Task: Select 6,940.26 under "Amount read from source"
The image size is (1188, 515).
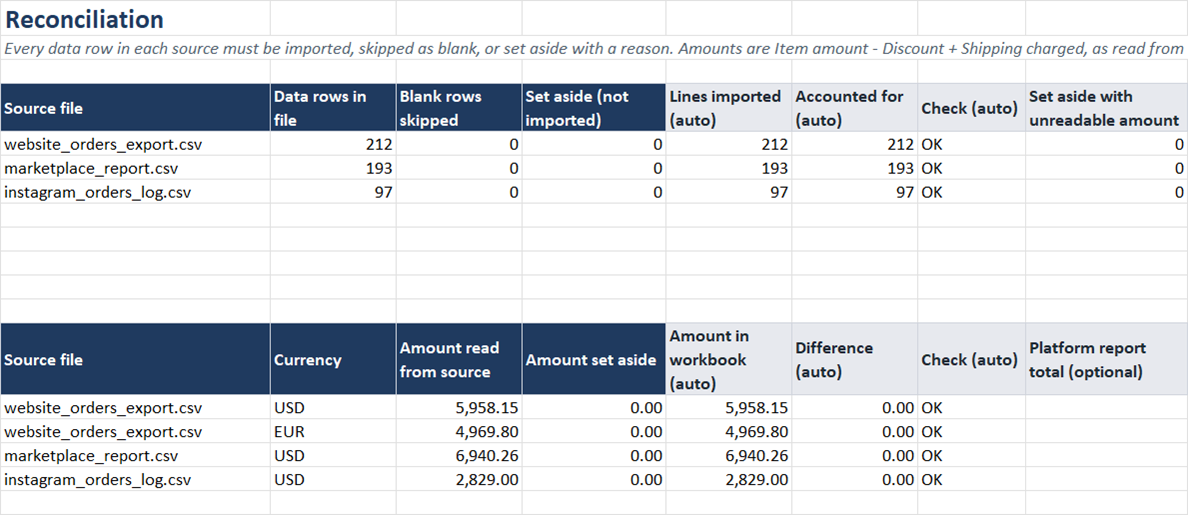Action: click(458, 456)
